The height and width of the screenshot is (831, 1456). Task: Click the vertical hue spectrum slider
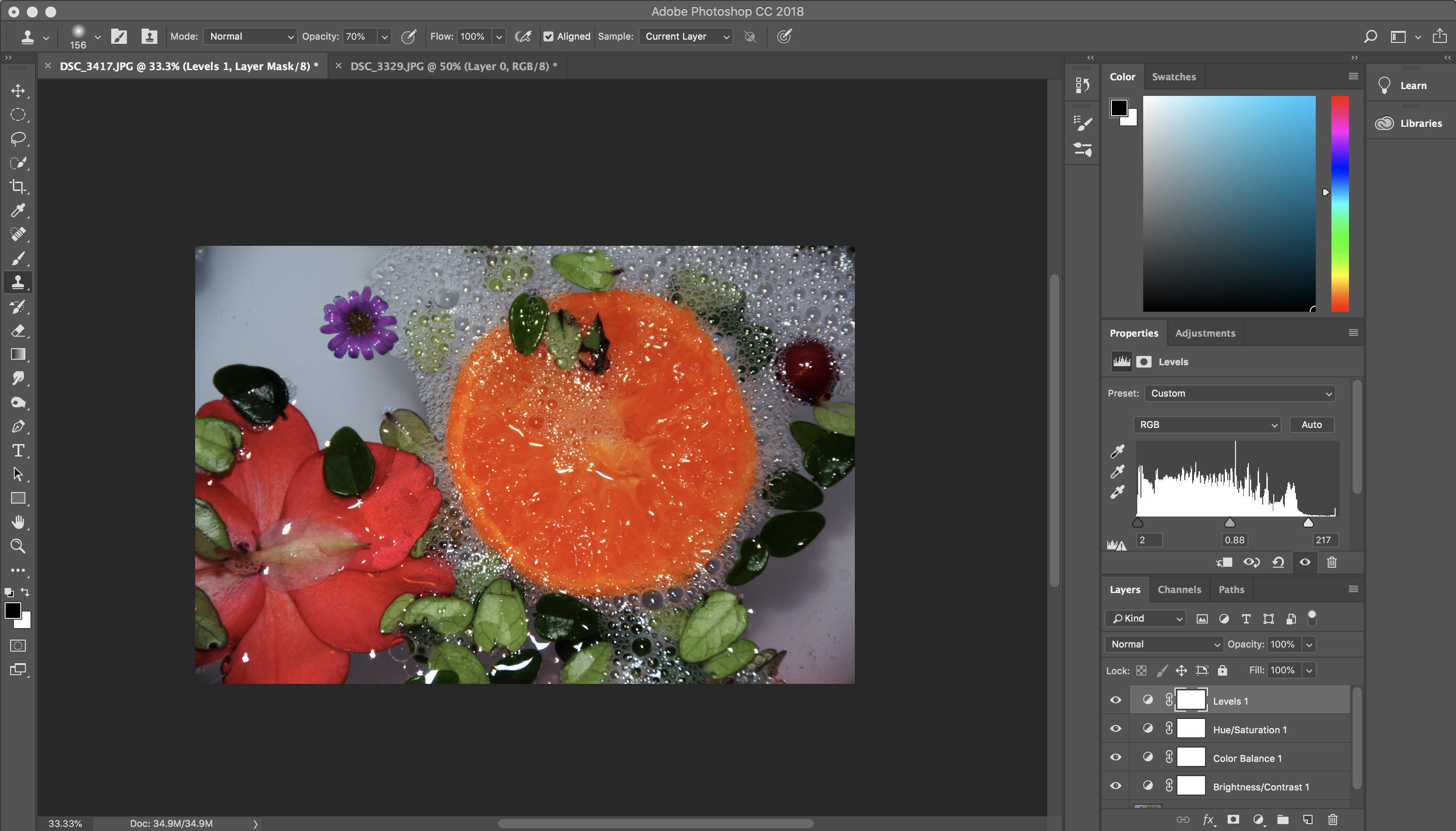[x=1340, y=204]
